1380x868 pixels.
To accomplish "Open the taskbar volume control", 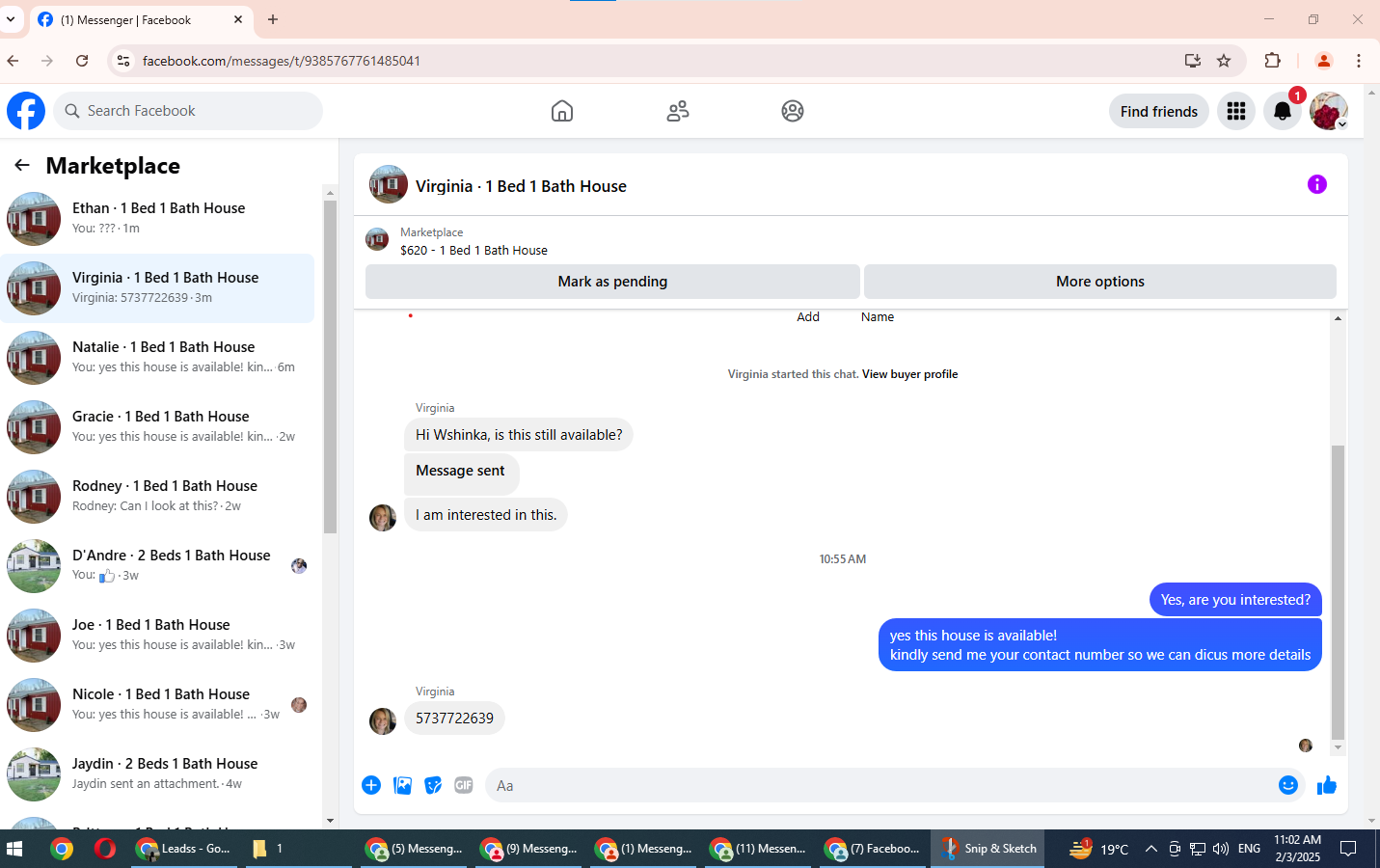I will coord(1221,849).
